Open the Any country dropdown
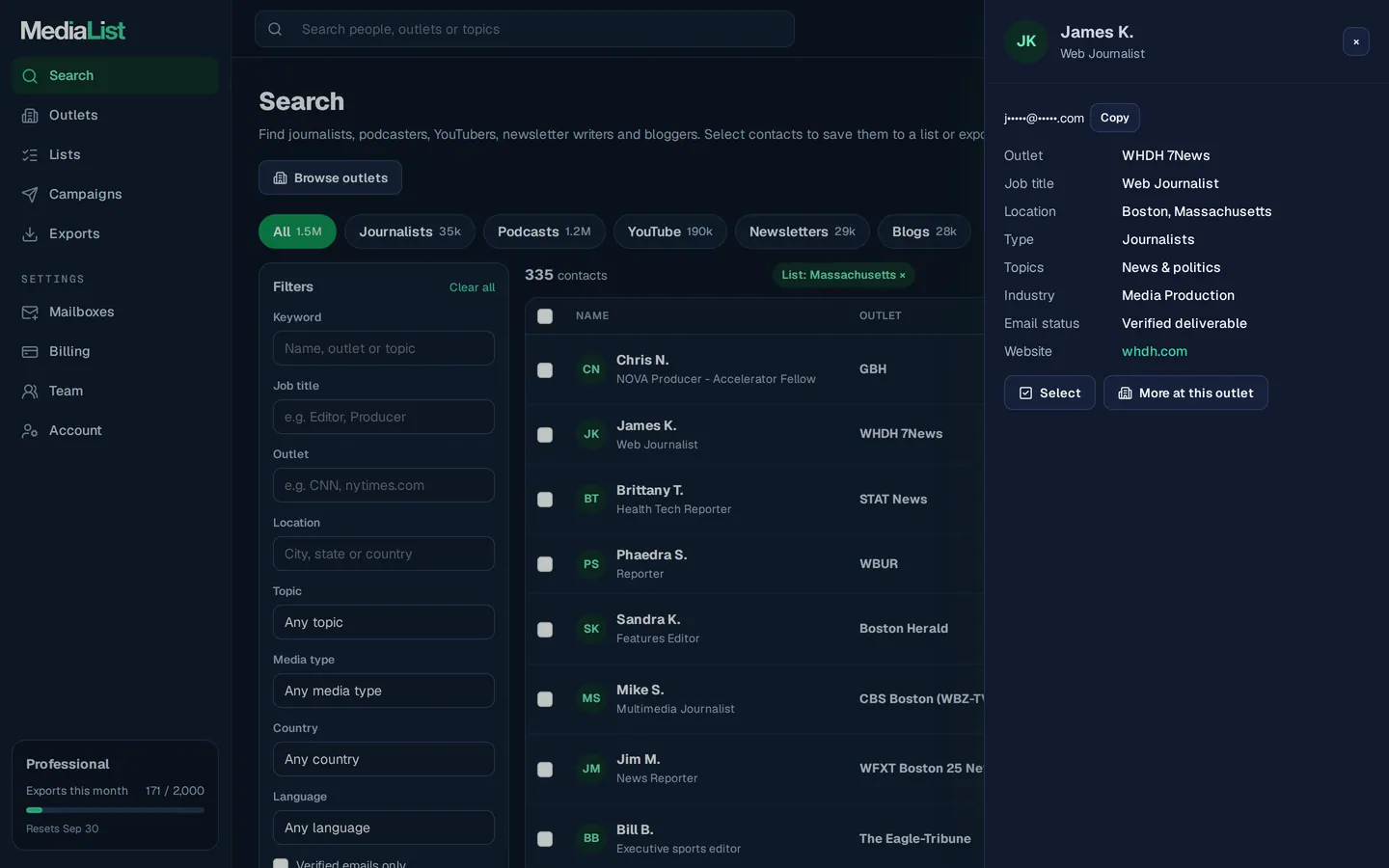The height and width of the screenshot is (868, 1389). (x=384, y=759)
